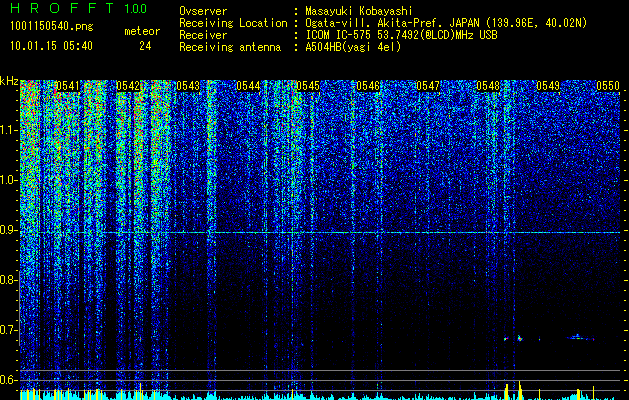Click the Receiving antenna field label
Screen dimensions: 629x400
(230, 47)
